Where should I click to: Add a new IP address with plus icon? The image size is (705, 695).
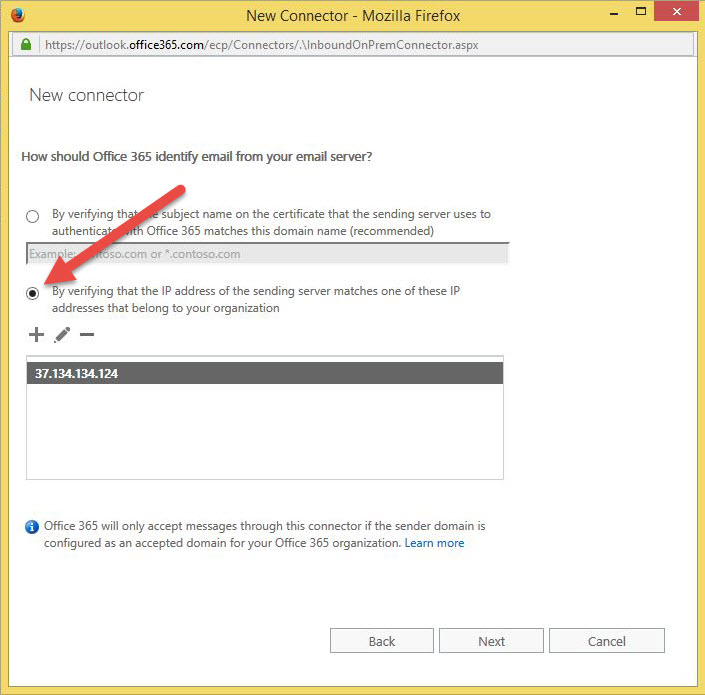pos(36,334)
